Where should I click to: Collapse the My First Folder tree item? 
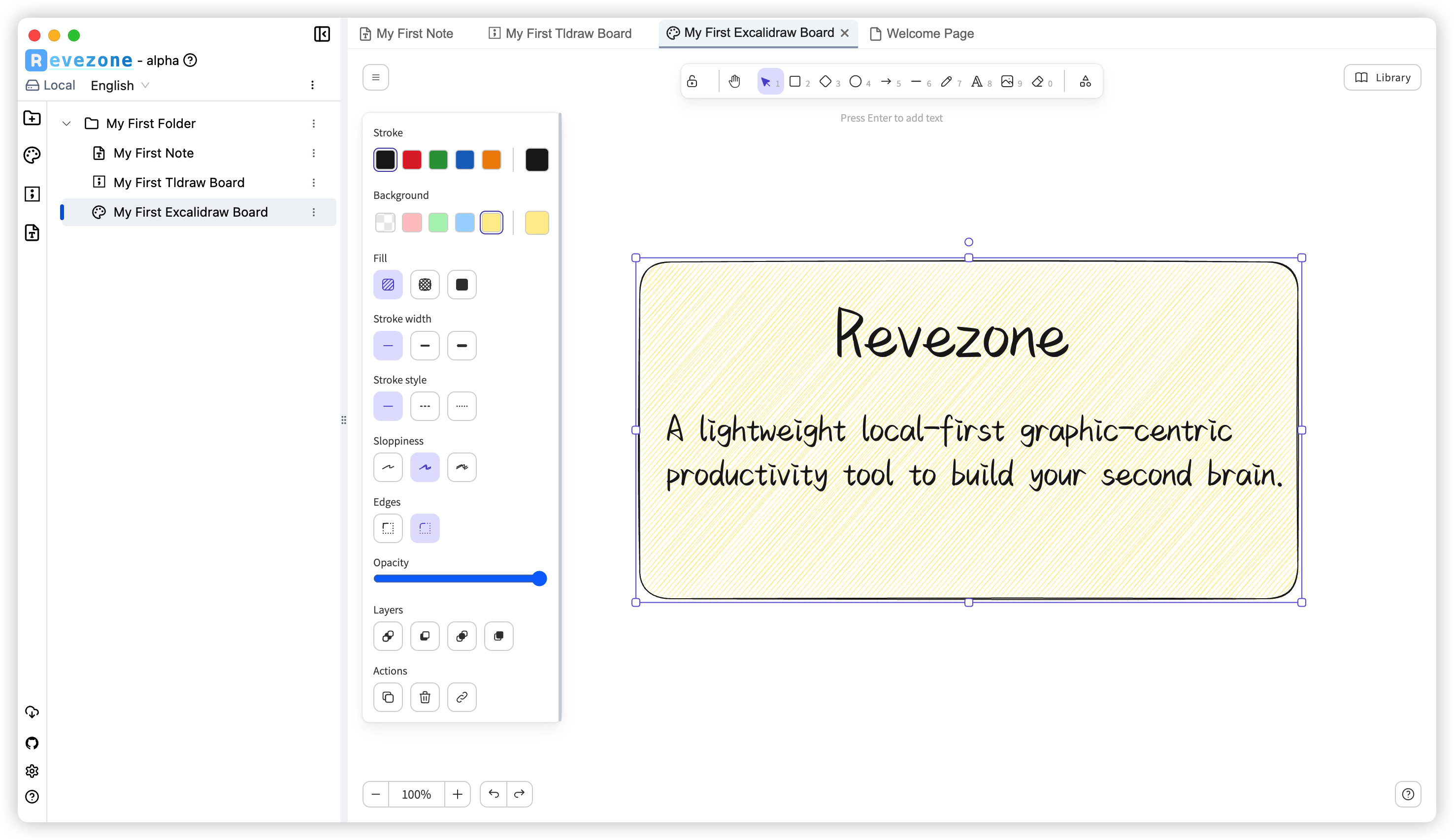point(66,123)
